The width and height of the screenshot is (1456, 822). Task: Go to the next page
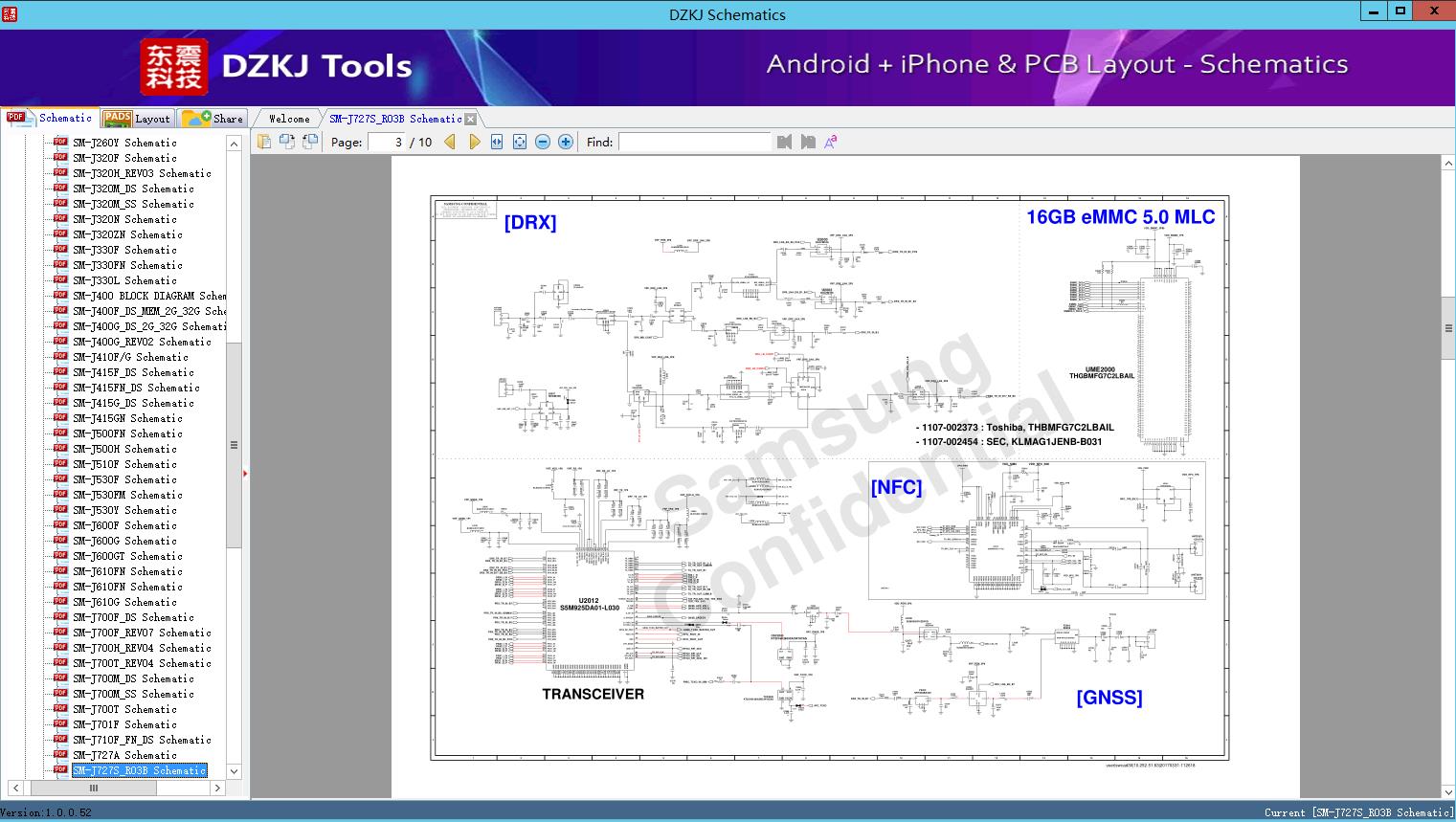(x=474, y=142)
